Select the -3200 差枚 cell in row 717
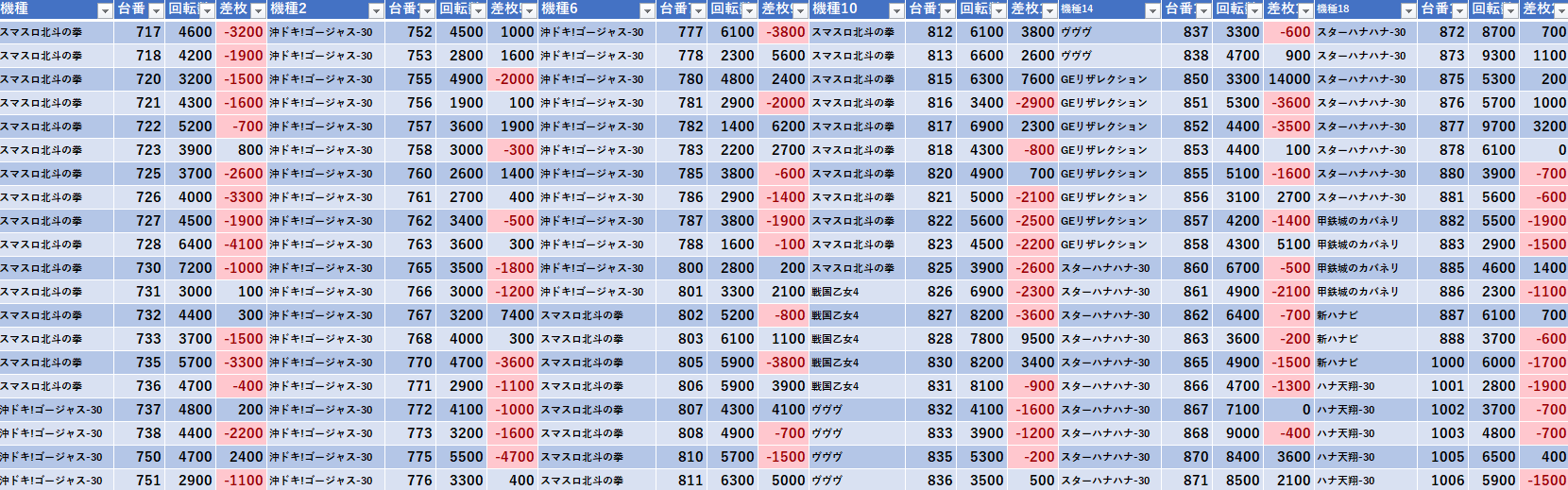 tap(241, 32)
